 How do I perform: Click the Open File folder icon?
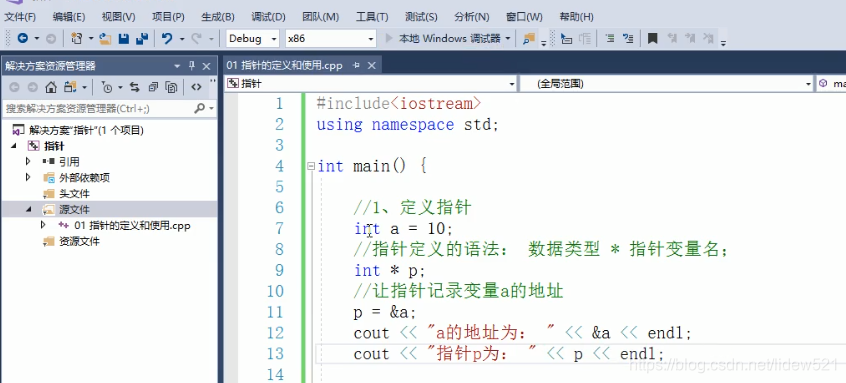(105, 38)
